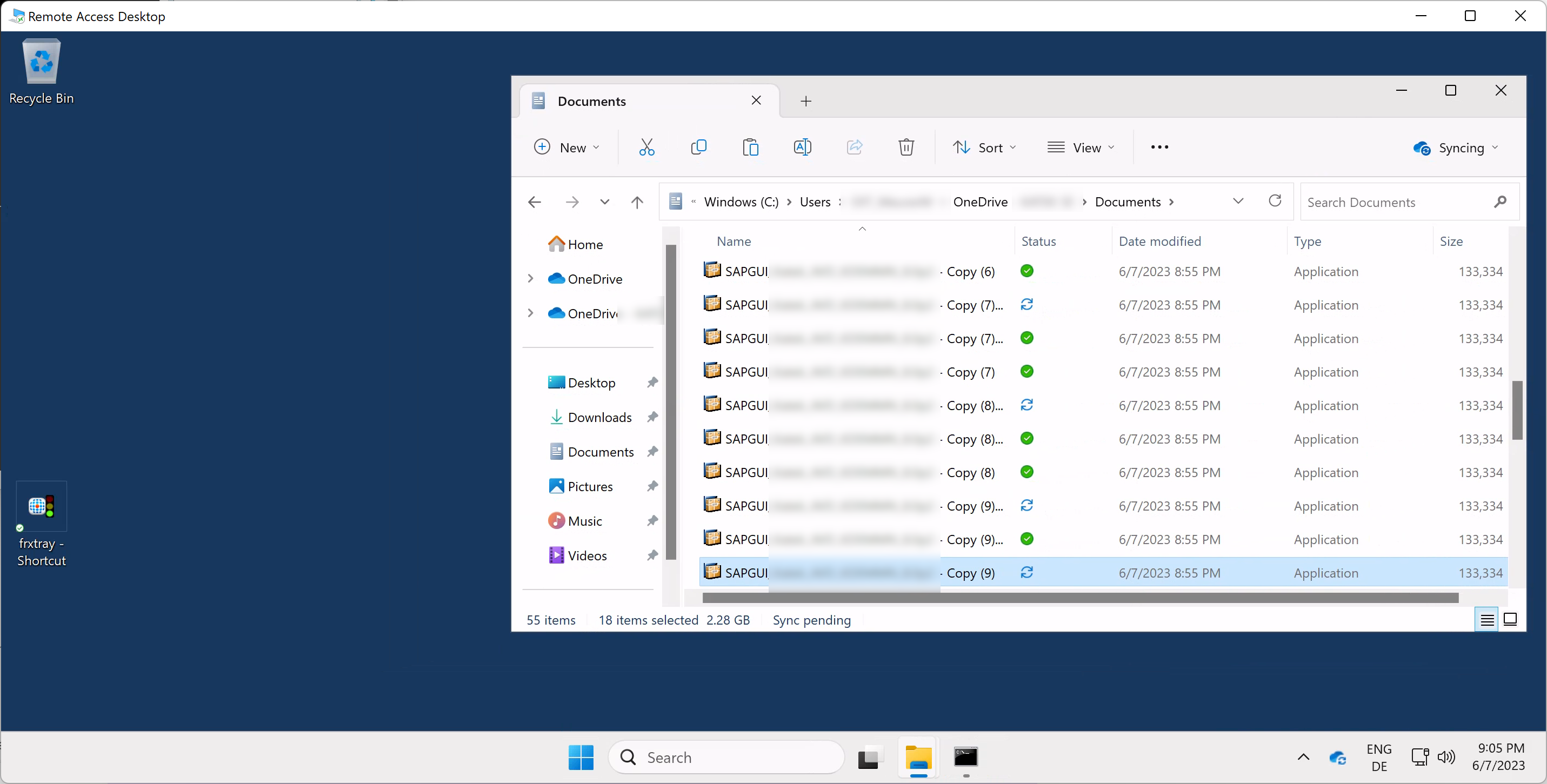Viewport: 1547px width, 784px height.
Task: Sort by Date modified column header
Action: point(1159,241)
